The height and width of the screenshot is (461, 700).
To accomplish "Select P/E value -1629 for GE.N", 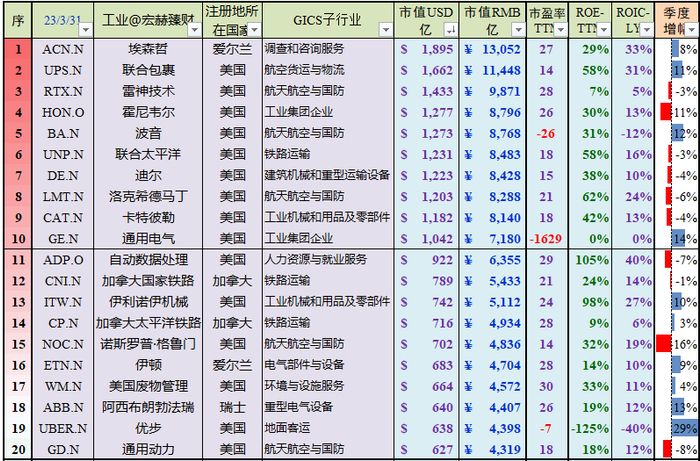I will [547, 238].
